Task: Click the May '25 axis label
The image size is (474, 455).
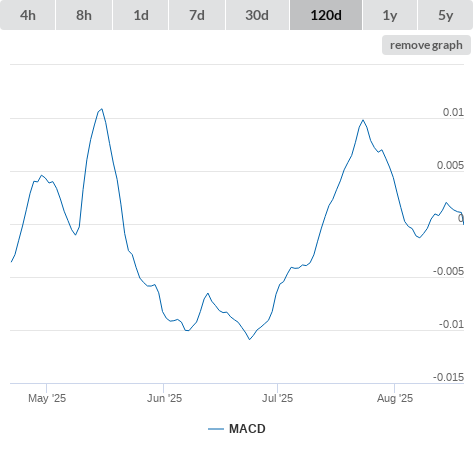Action: tap(47, 398)
